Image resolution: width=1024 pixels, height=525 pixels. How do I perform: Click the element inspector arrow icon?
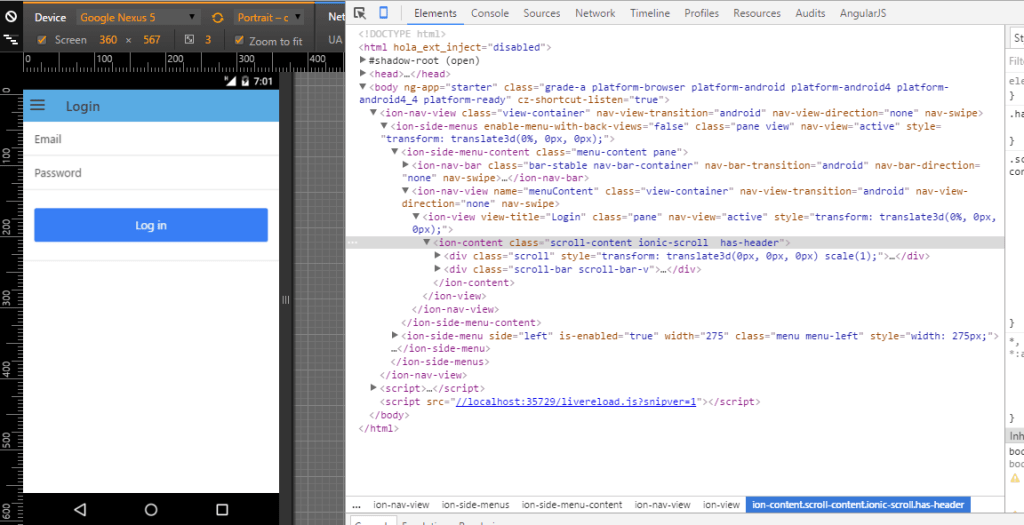coord(360,13)
